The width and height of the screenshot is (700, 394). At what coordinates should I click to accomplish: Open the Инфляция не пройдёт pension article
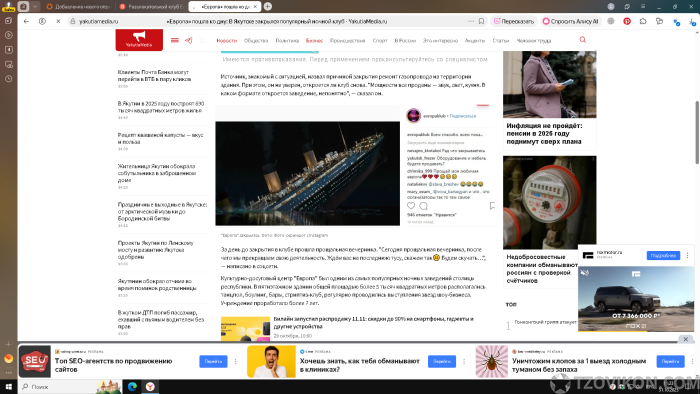pyautogui.click(x=544, y=133)
